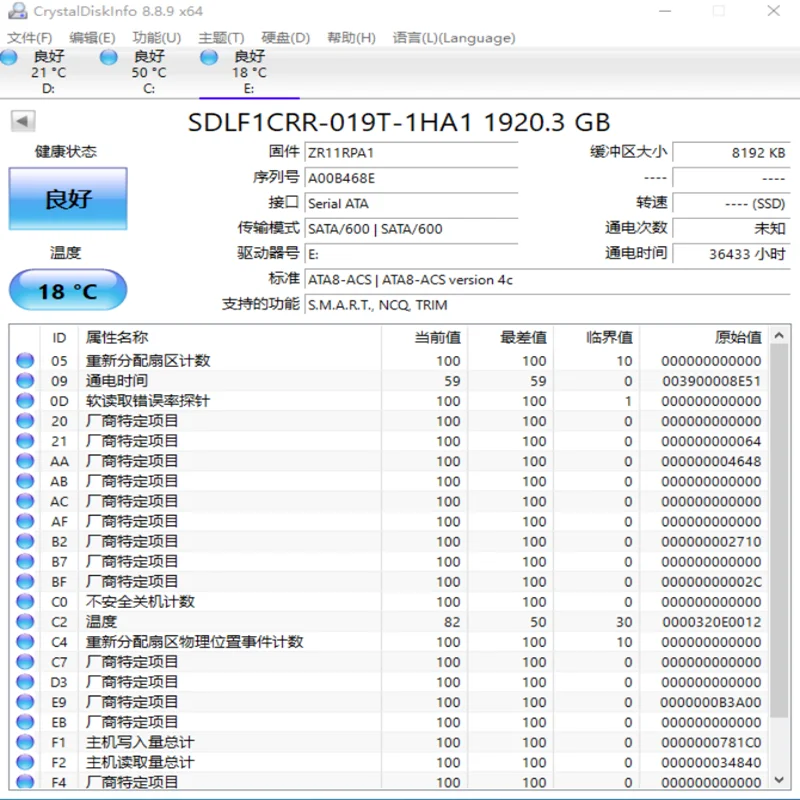Click status orb of attribute AC row
The image size is (800, 800).
(25, 501)
